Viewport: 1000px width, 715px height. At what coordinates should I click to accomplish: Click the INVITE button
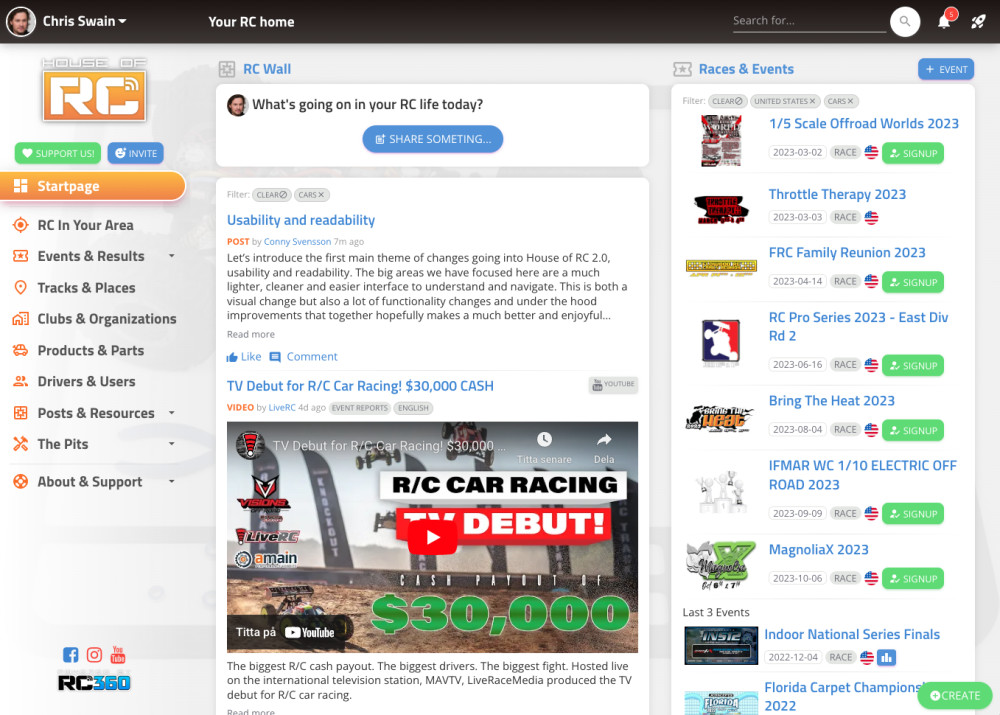(136, 153)
